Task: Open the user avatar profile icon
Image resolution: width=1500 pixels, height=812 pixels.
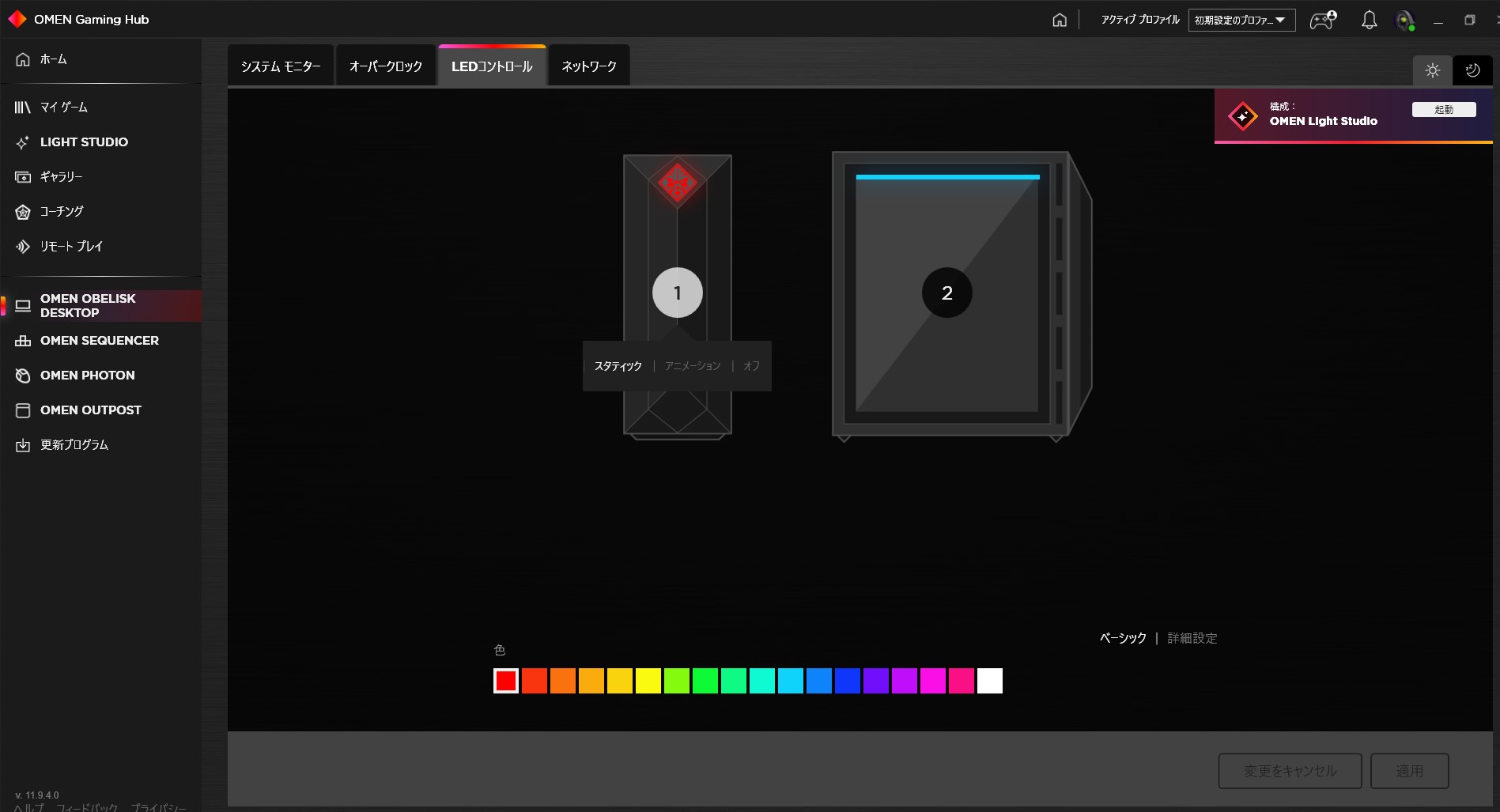Action: pos(1404,21)
